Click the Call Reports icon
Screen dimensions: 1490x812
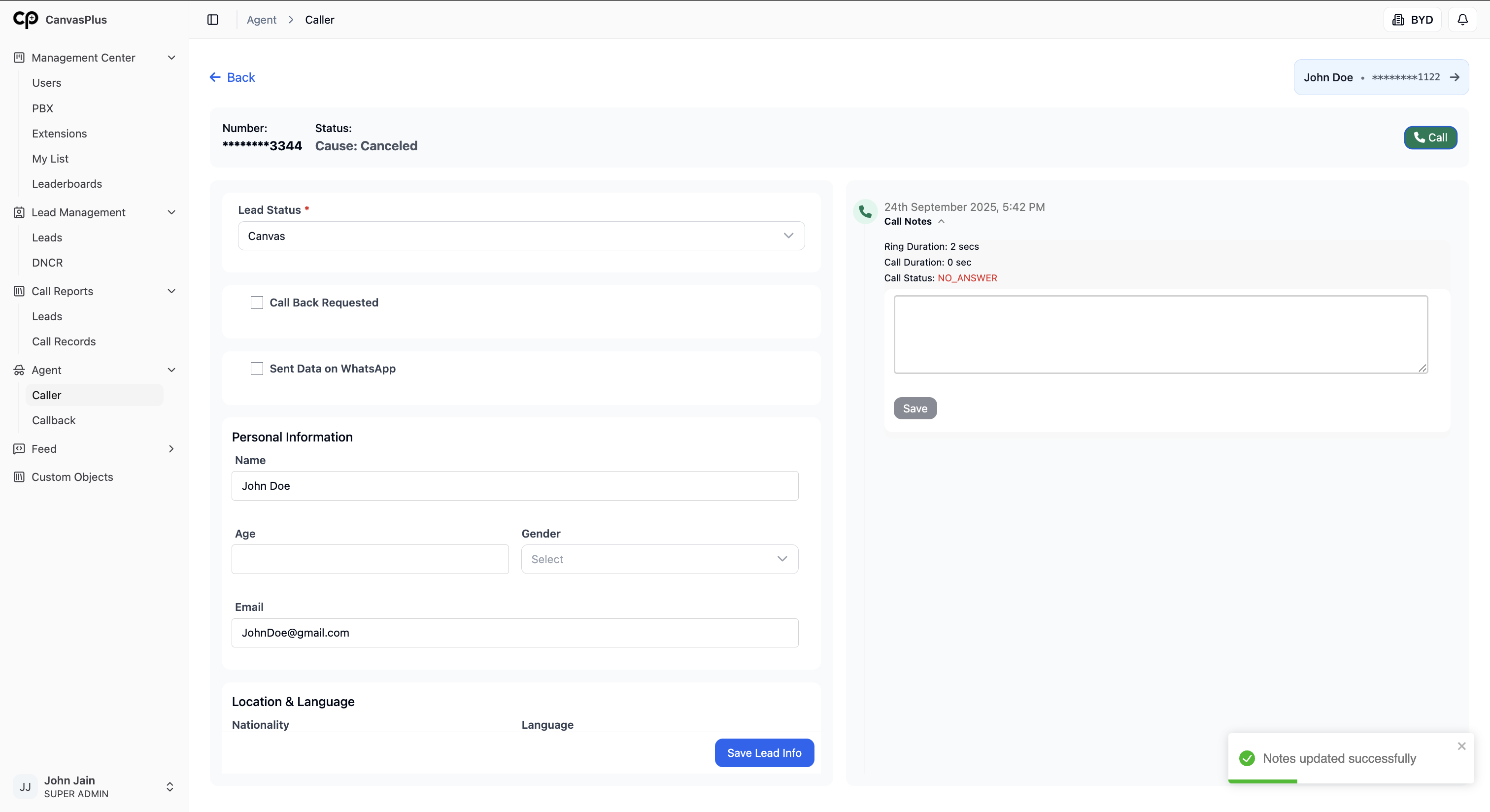pos(19,291)
